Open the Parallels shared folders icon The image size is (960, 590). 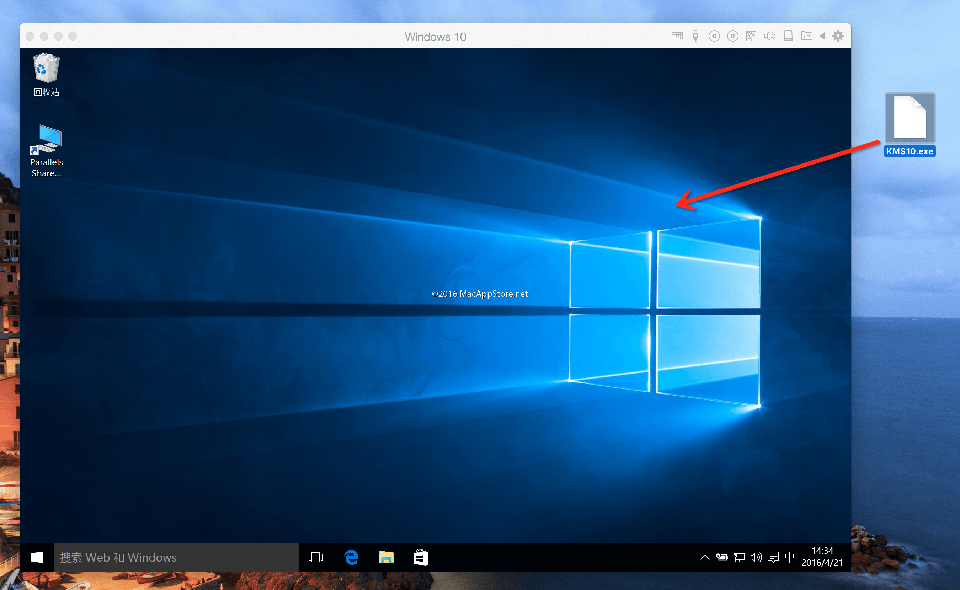pyautogui.click(x=806, y=36)
